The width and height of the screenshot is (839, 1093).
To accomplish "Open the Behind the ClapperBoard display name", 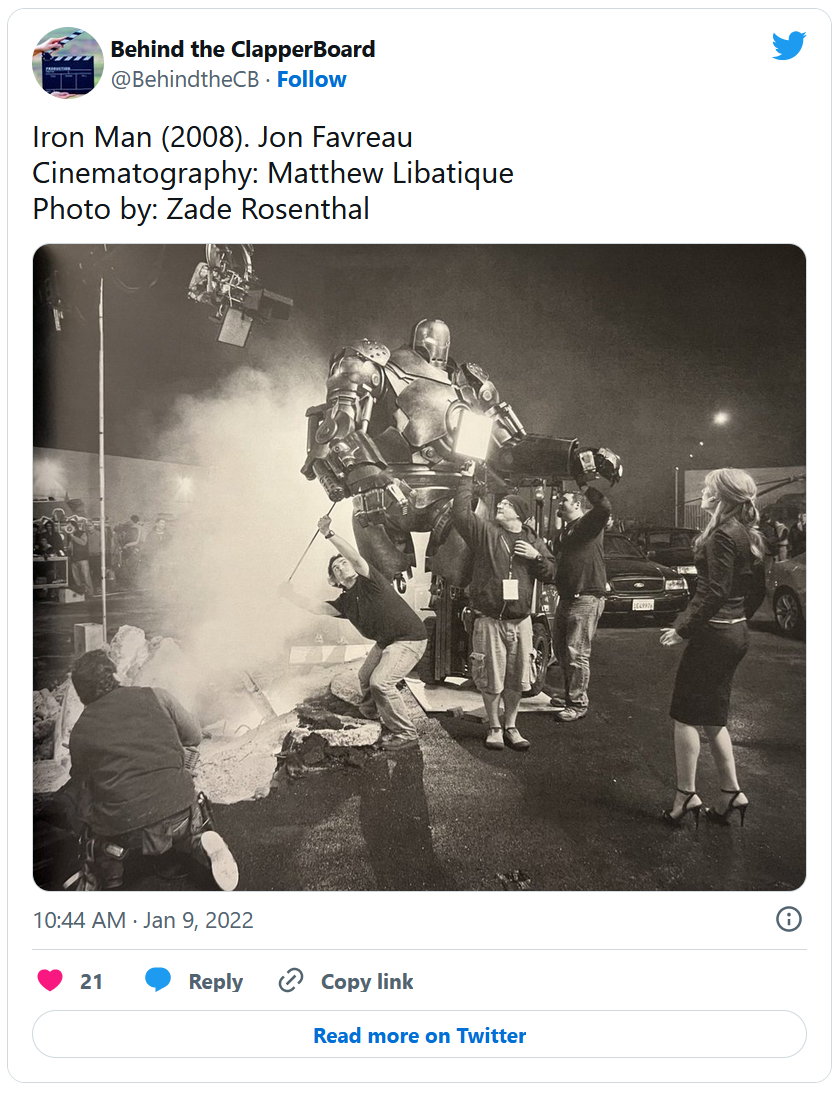I will (x=243, y=49).
